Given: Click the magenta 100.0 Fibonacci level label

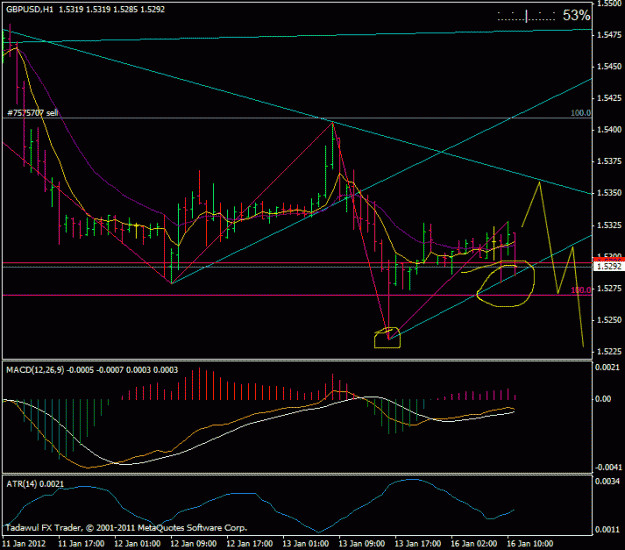Looking at the screenshot, I should (x=580, y=290).
